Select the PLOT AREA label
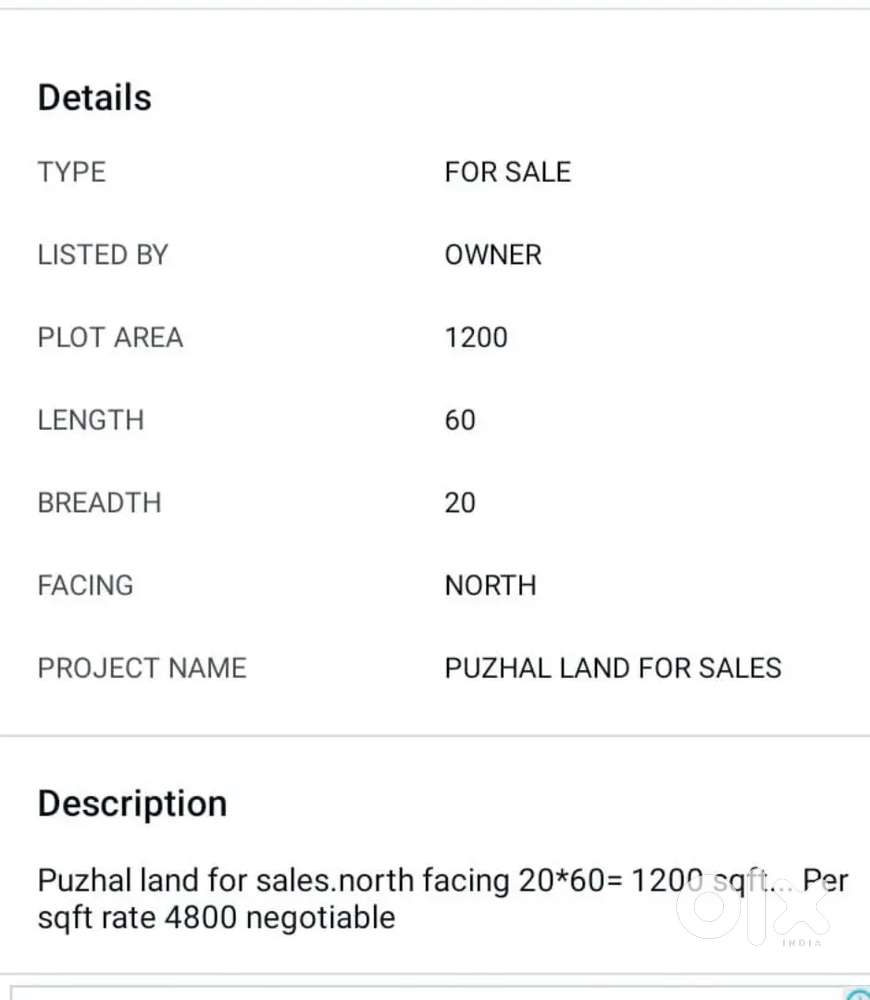This screenshot has width=870, height=1000. [111, 338]
